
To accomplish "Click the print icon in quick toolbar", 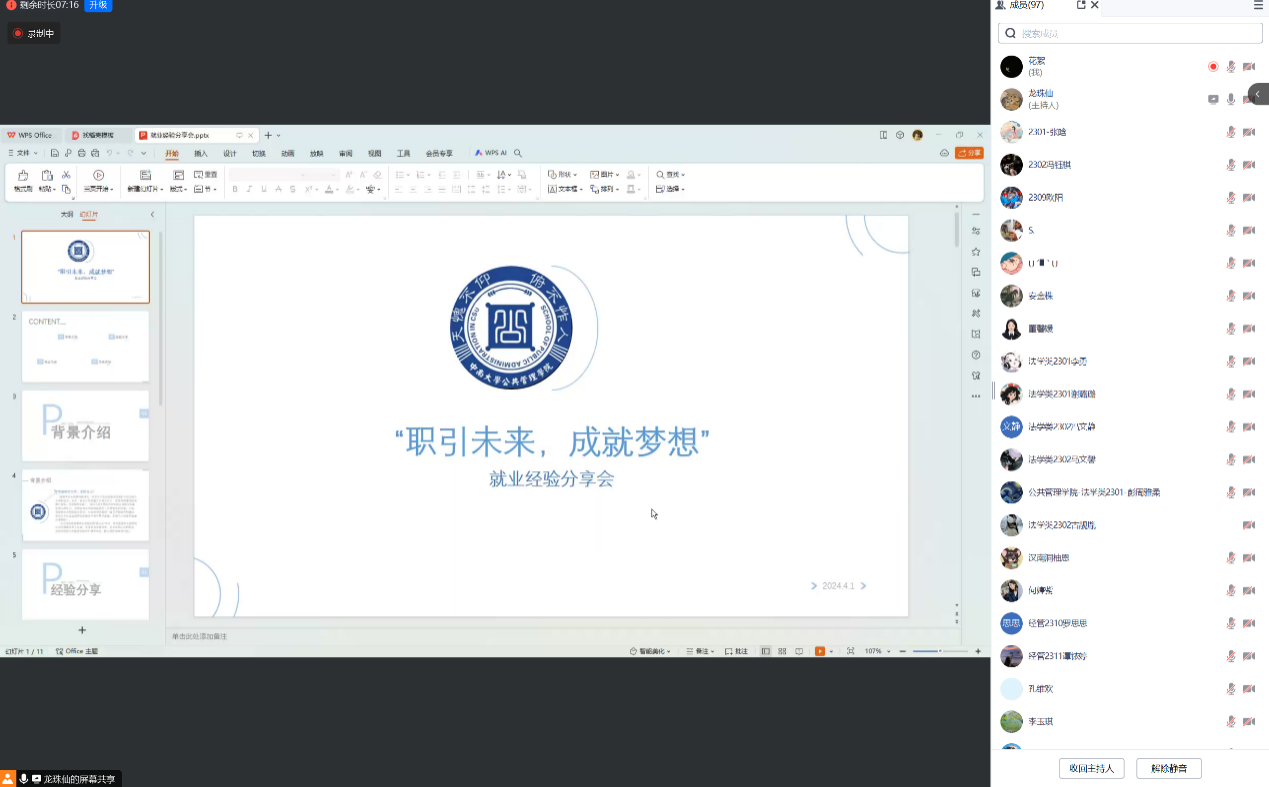I will tap(82, 153).
